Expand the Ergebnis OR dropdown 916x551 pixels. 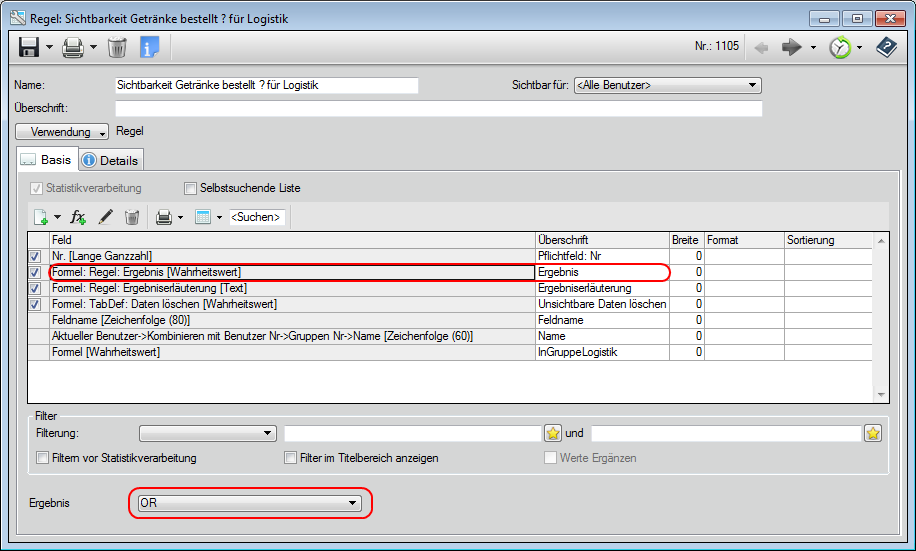[250, 503]
